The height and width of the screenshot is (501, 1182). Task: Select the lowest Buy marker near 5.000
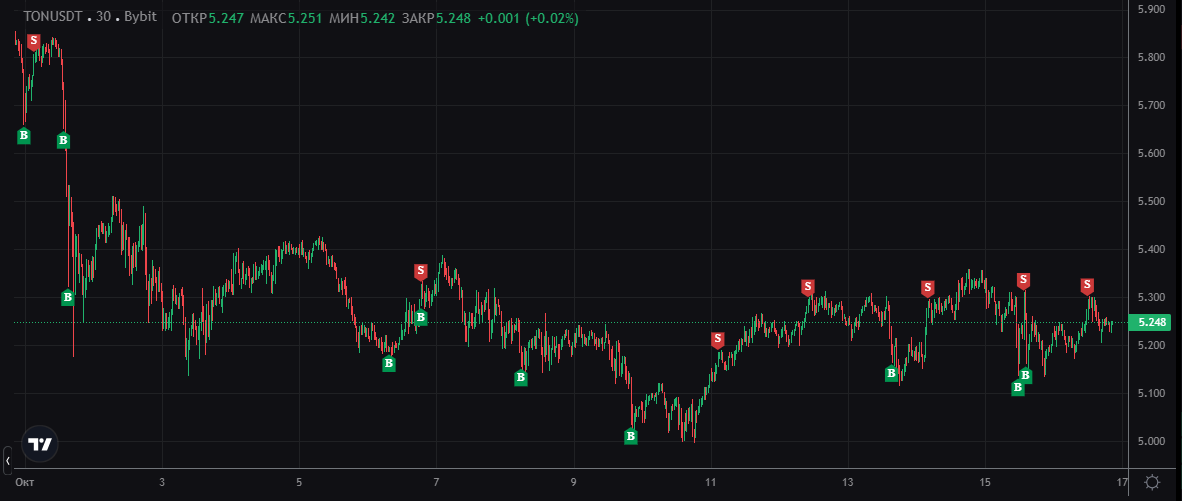[x=631, y=436]
